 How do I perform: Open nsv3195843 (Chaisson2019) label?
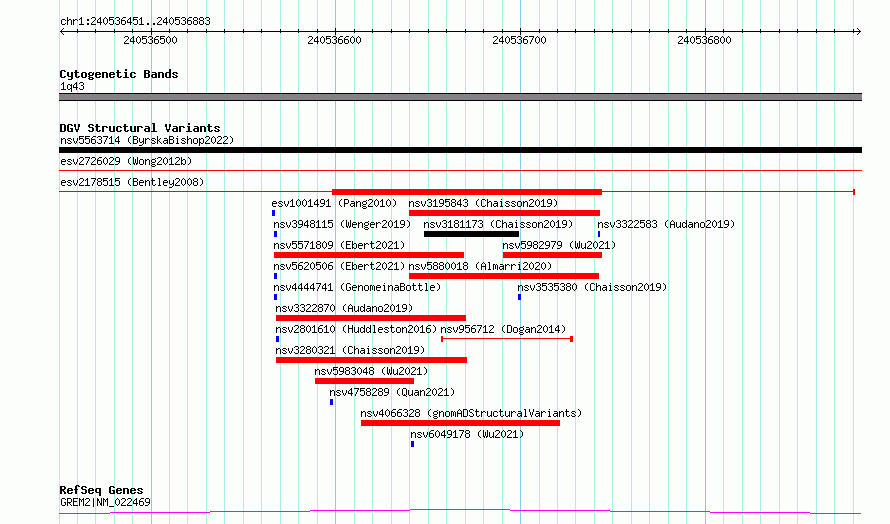(483, 203)
